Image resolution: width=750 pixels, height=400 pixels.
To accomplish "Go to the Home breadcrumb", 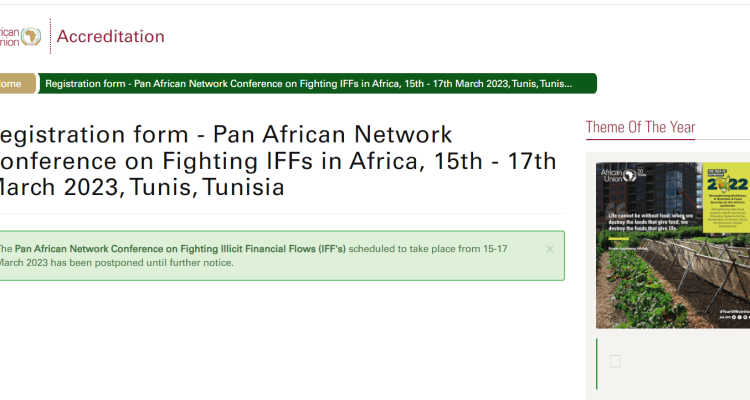I will pos(17,84).
